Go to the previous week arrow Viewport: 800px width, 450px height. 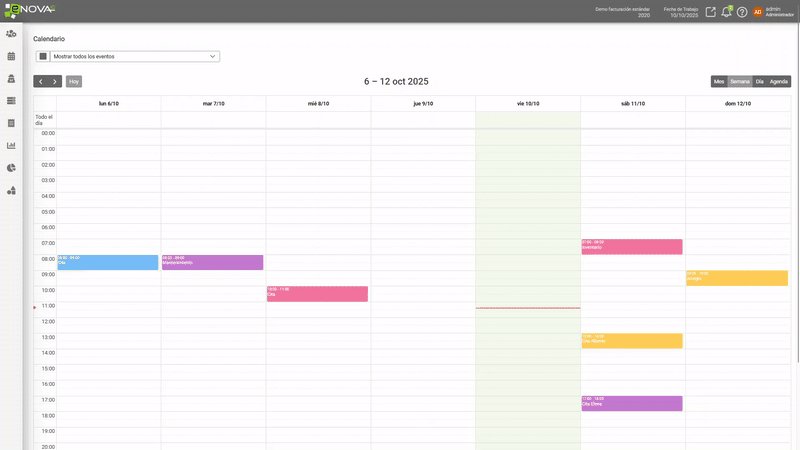click(x=40, y=82)
